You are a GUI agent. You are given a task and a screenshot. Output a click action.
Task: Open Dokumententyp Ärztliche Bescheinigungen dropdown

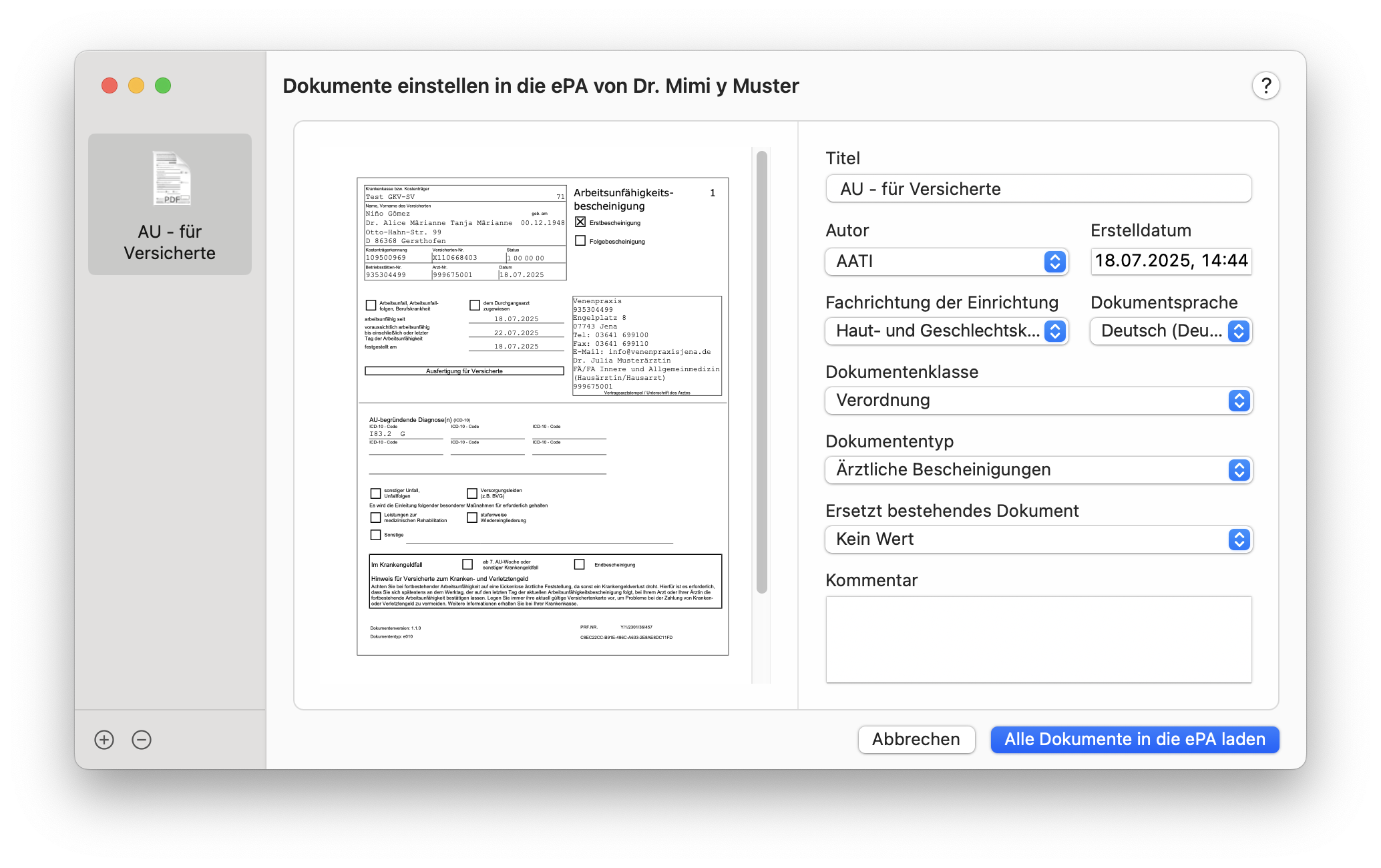(1038, 469)
